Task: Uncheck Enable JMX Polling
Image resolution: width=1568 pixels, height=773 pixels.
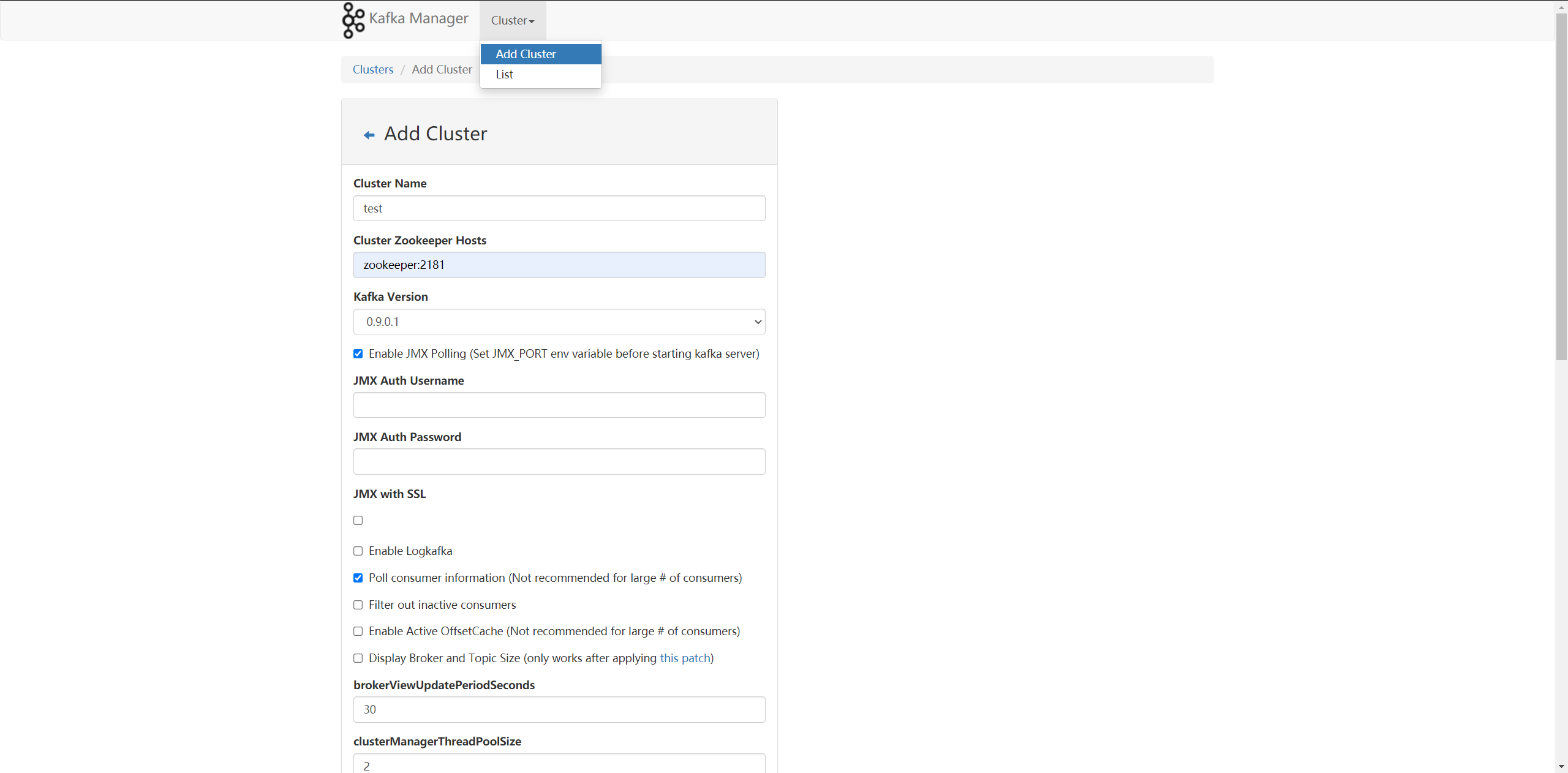Action: [358, 353]
